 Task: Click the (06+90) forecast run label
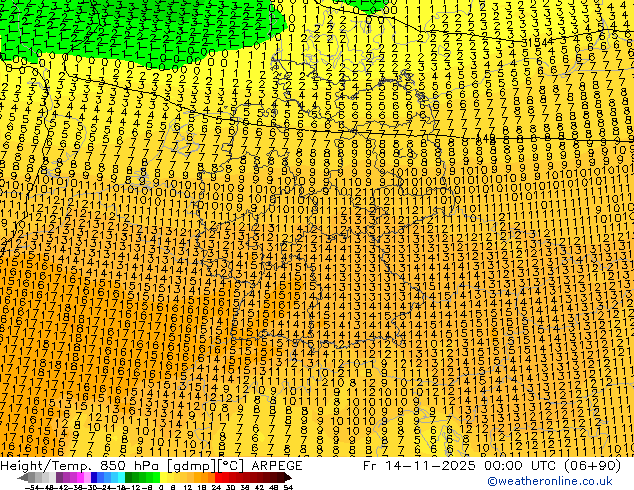[593, 466]
